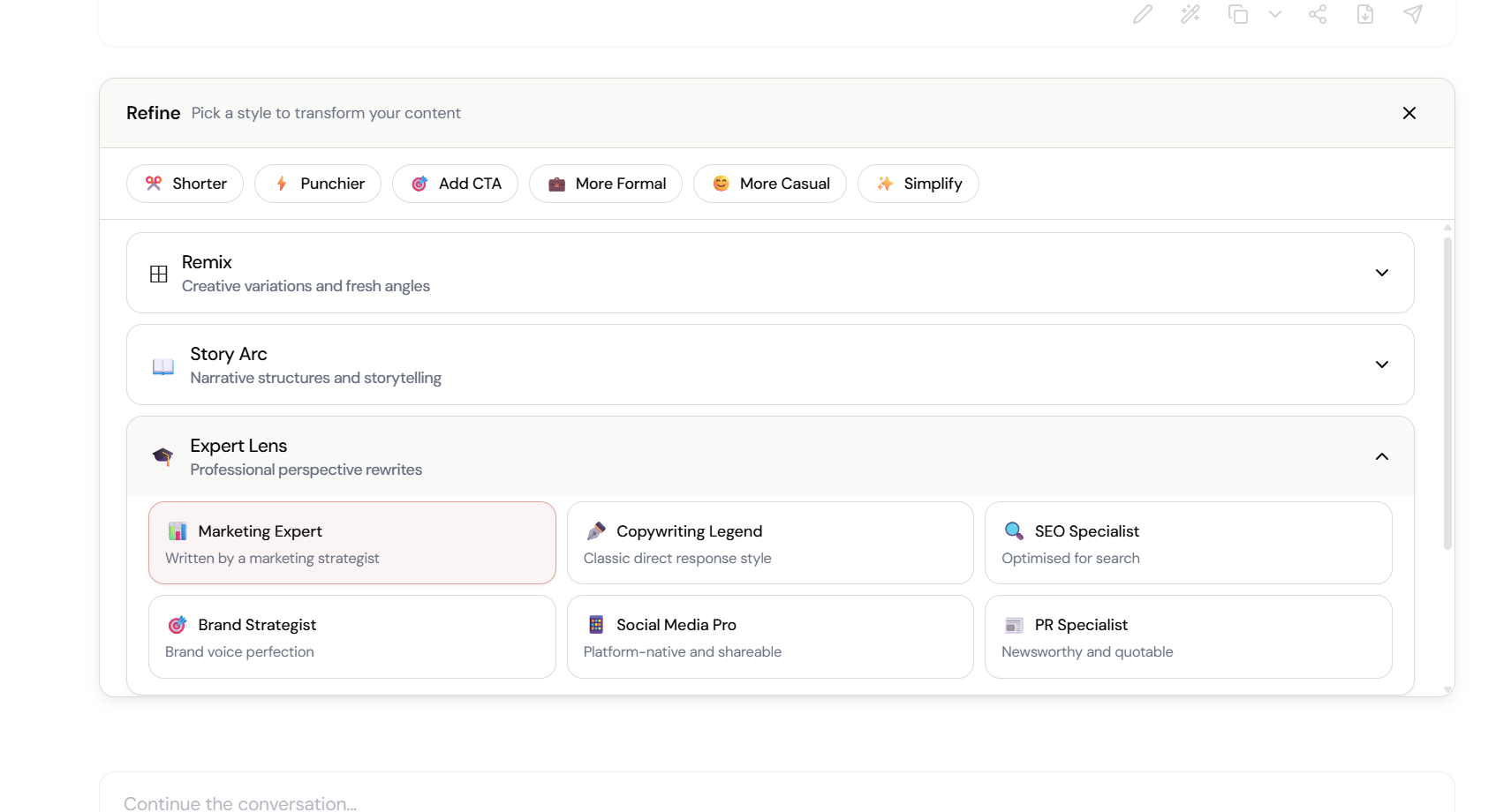The width and height of the screenshot is (1496, 812).
Task: Expand the Story Arc section
Action: 1382,365
